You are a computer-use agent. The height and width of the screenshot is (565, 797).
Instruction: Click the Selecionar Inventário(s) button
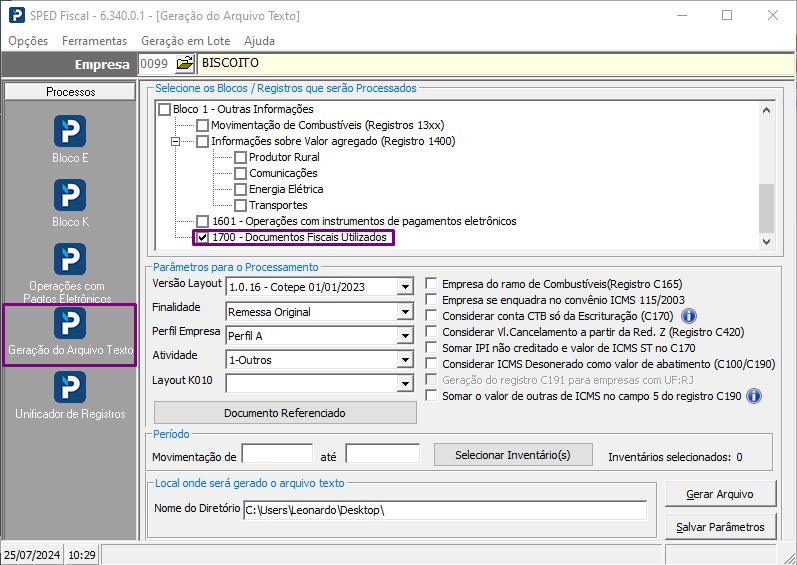(513, 455)
